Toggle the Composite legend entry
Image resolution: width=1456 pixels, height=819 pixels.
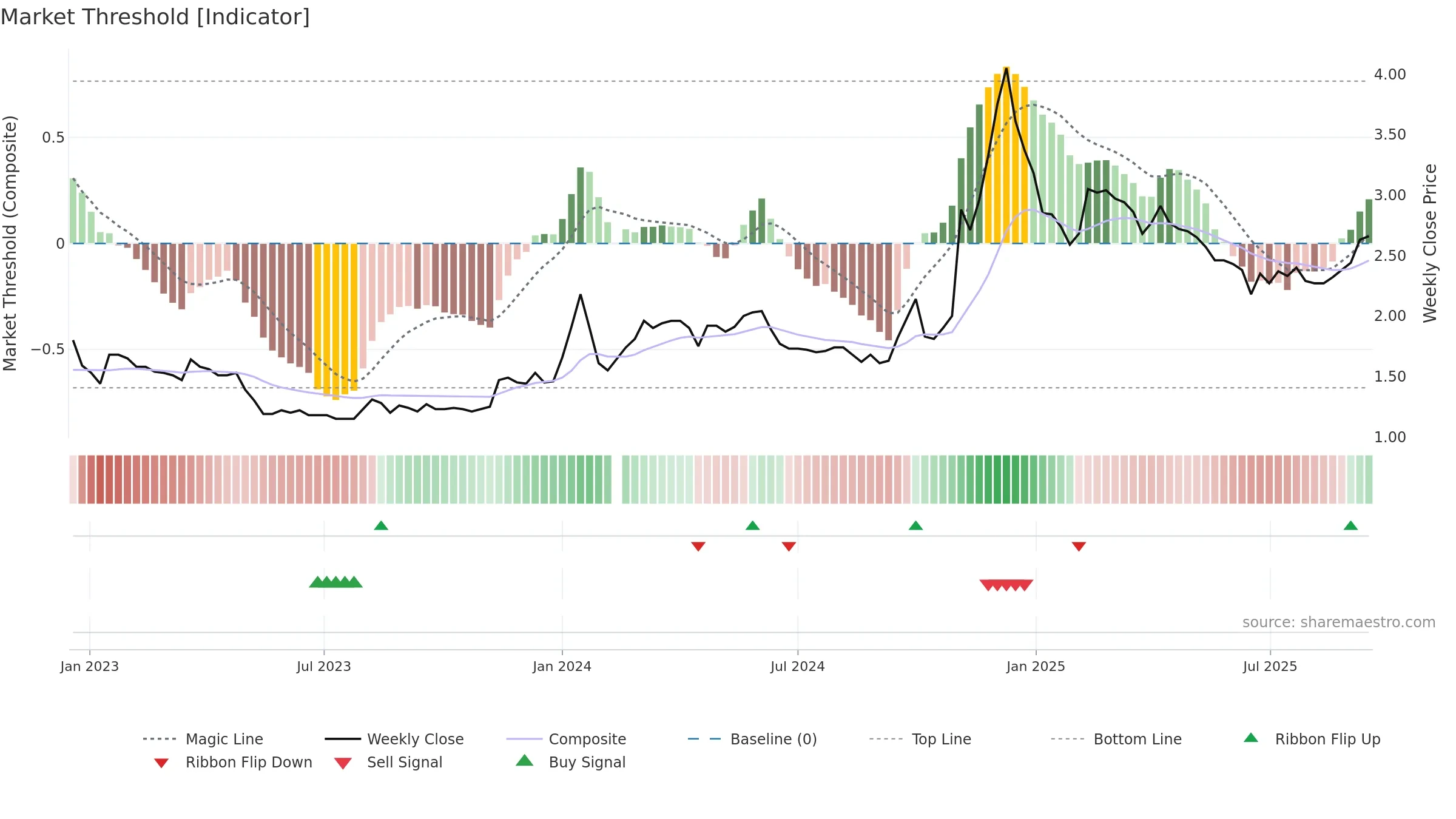coord(566,739)
